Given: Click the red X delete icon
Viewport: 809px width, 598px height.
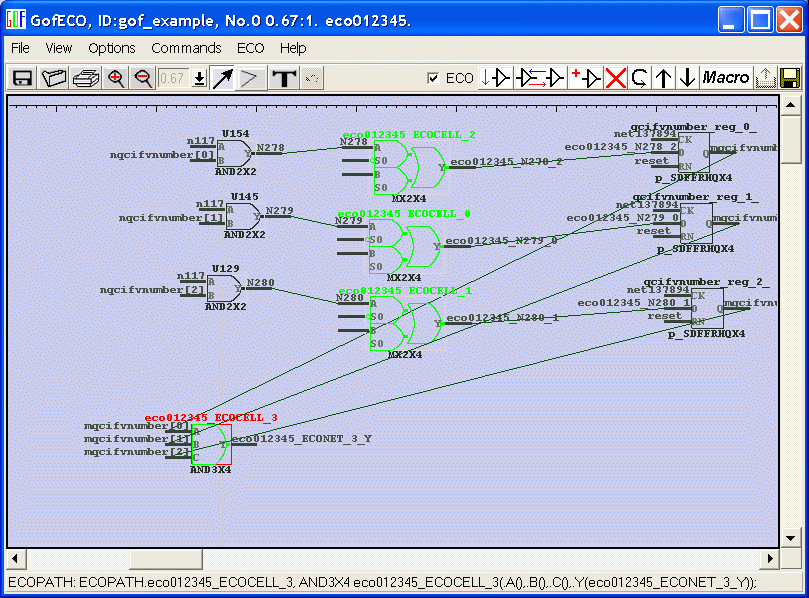Looking at the screenshot, I should click(x=616, y=78).
